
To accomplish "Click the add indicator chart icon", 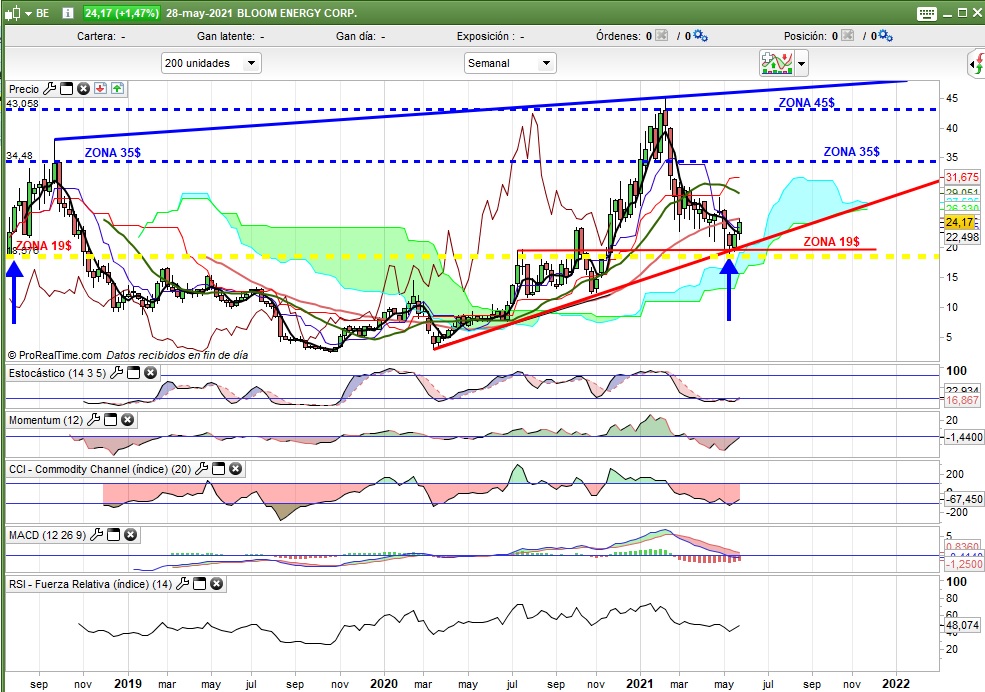I will (x=776, y=63).
